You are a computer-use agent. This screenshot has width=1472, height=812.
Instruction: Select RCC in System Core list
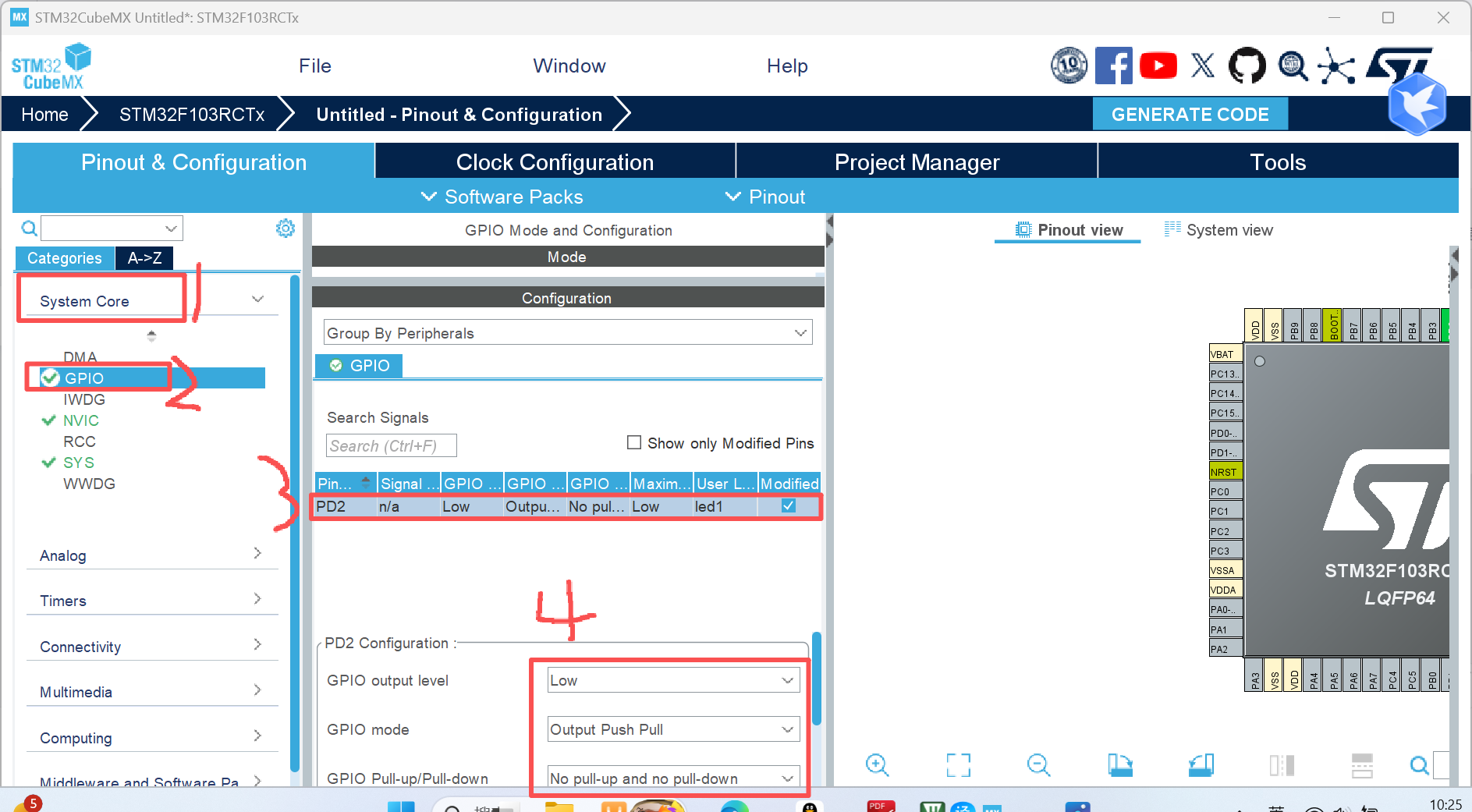[80, 441]
